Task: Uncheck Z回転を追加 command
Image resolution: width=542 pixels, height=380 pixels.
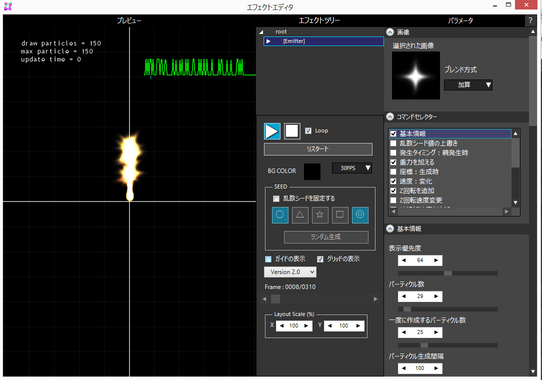Action: click(393, 191)
